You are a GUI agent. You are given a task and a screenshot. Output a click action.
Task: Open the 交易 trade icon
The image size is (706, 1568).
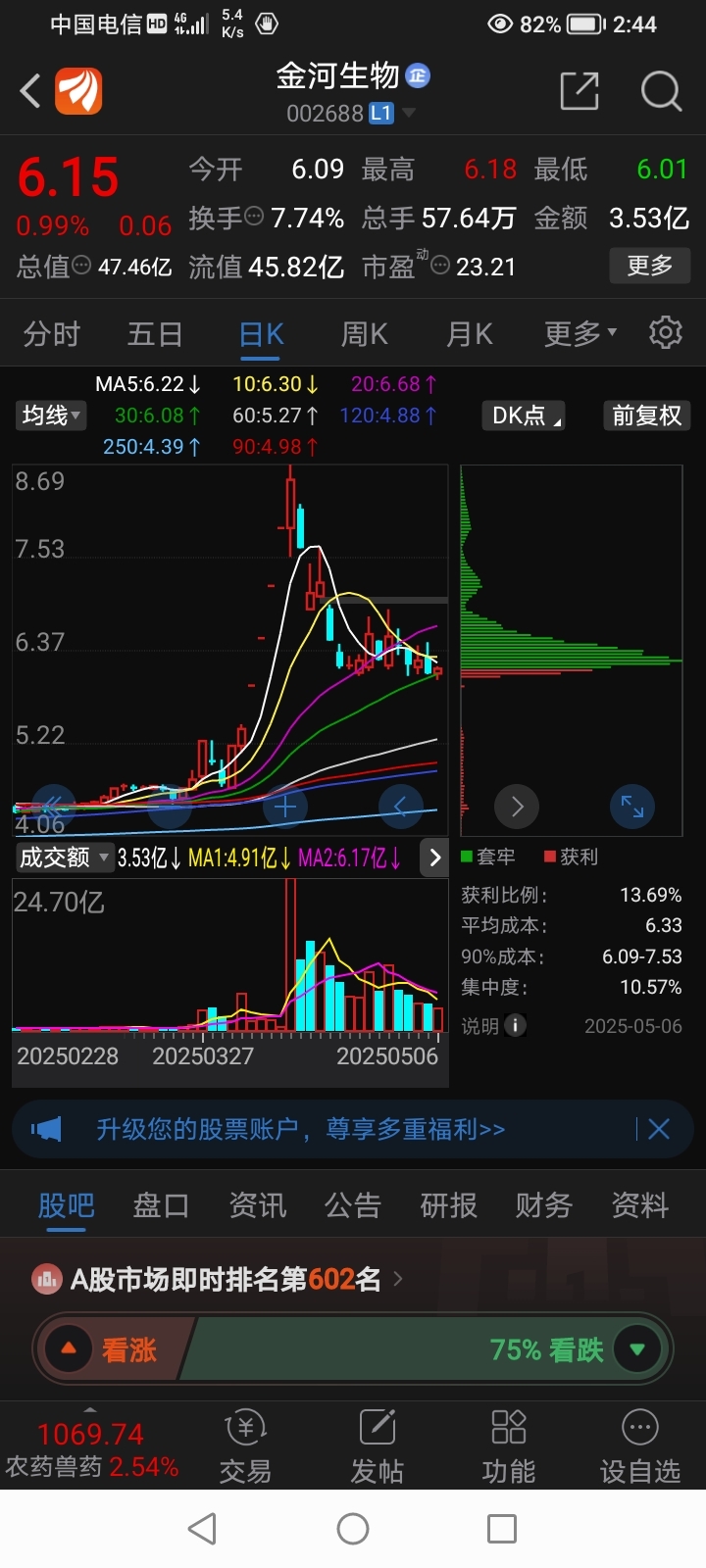[245, 1447]
